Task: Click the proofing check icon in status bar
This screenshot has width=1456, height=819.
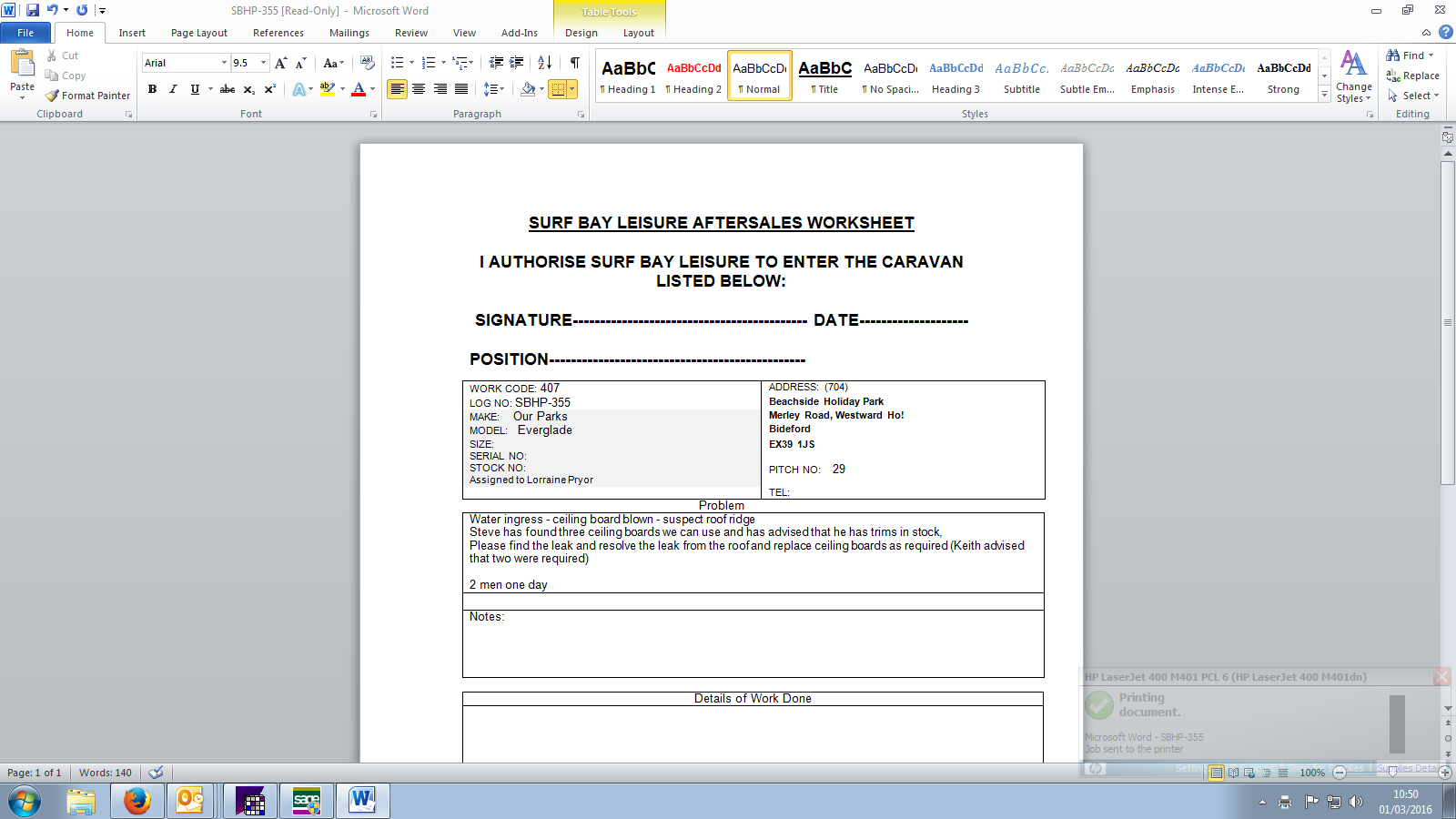Action: coord(157,773)
